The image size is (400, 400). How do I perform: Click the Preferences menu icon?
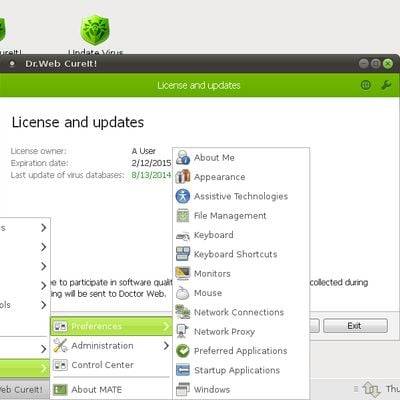tap(60, 326)
